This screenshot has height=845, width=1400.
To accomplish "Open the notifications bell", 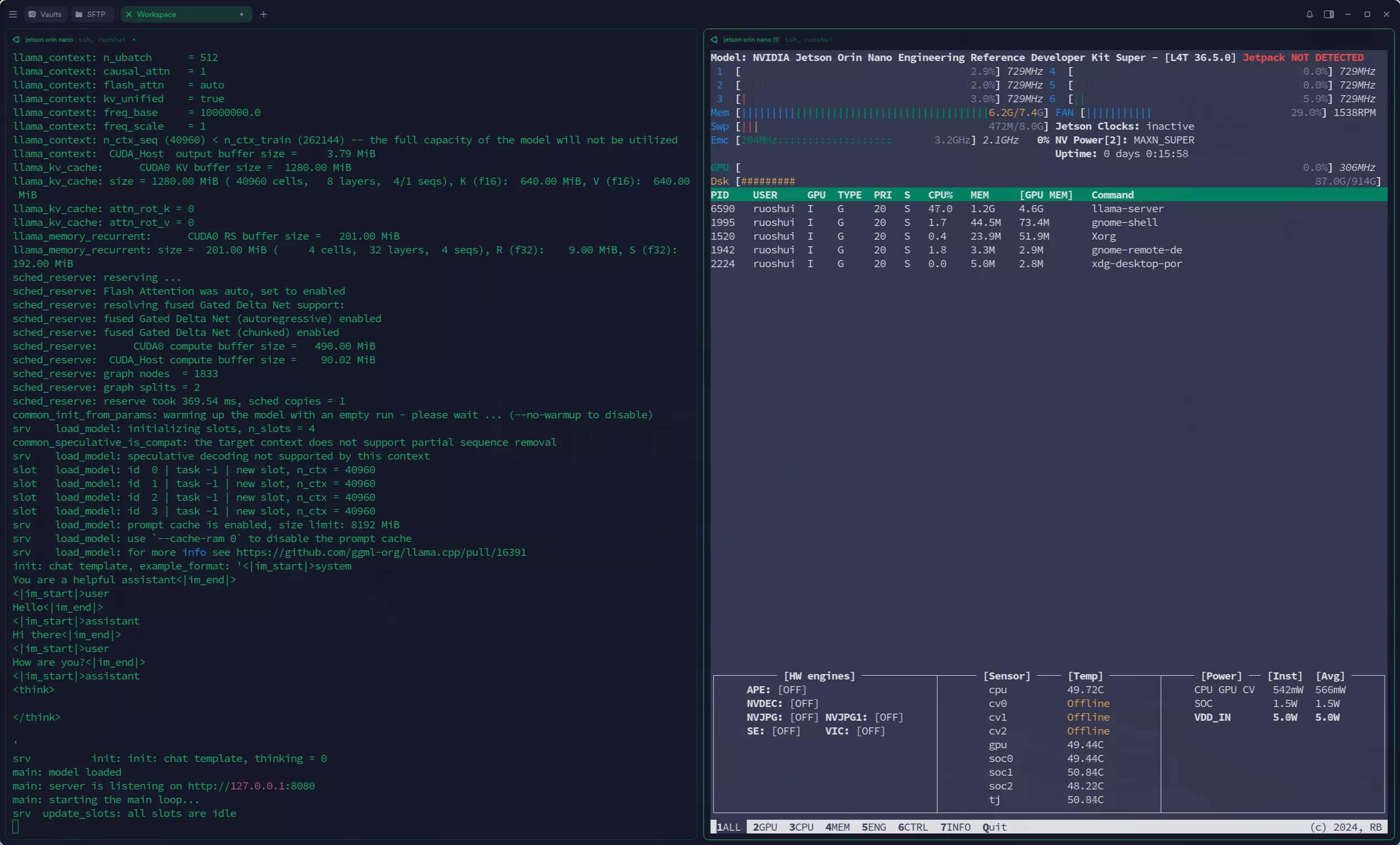I will click(x=1309, y=14).
